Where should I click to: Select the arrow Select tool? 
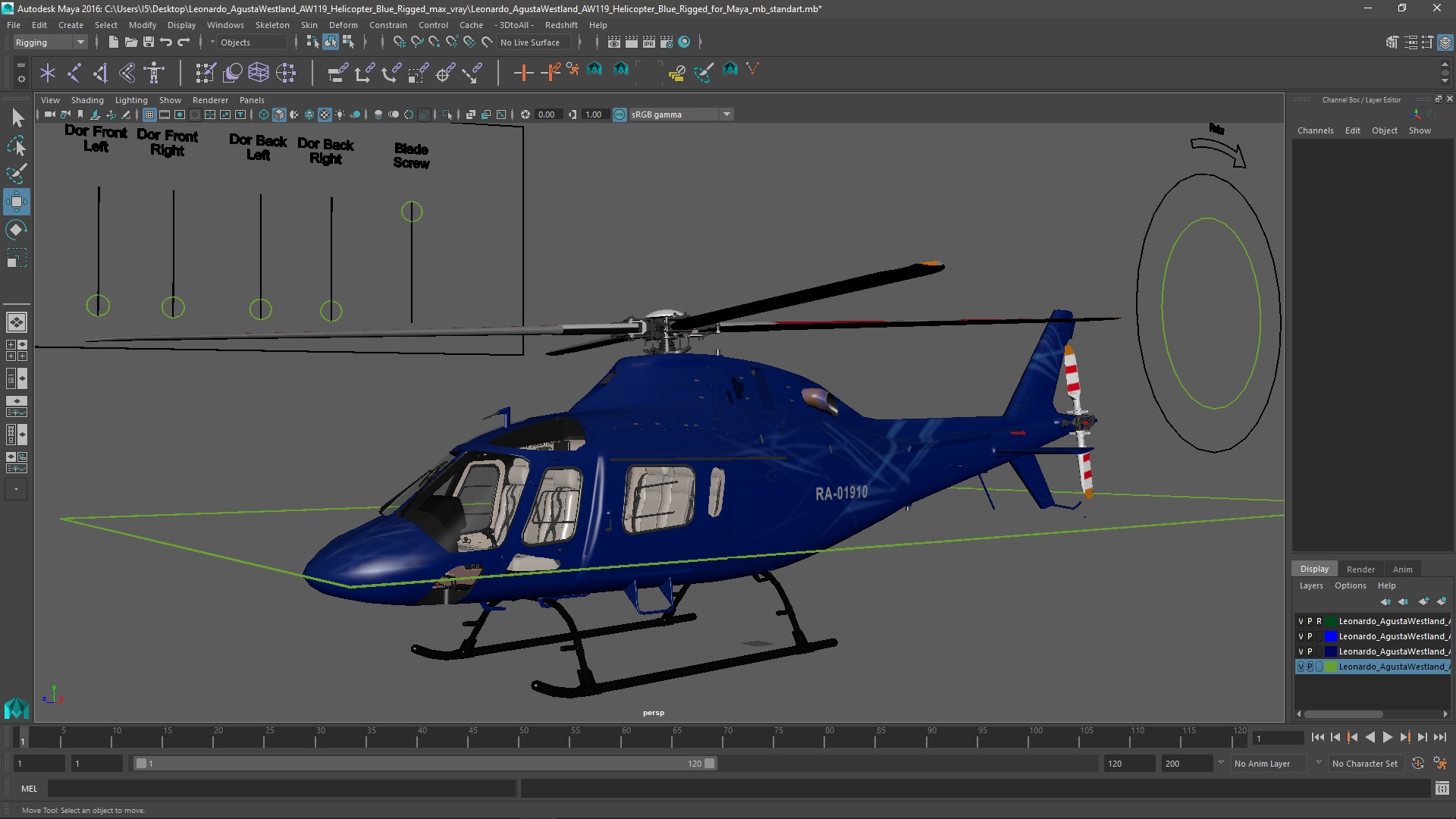(17, 118)
